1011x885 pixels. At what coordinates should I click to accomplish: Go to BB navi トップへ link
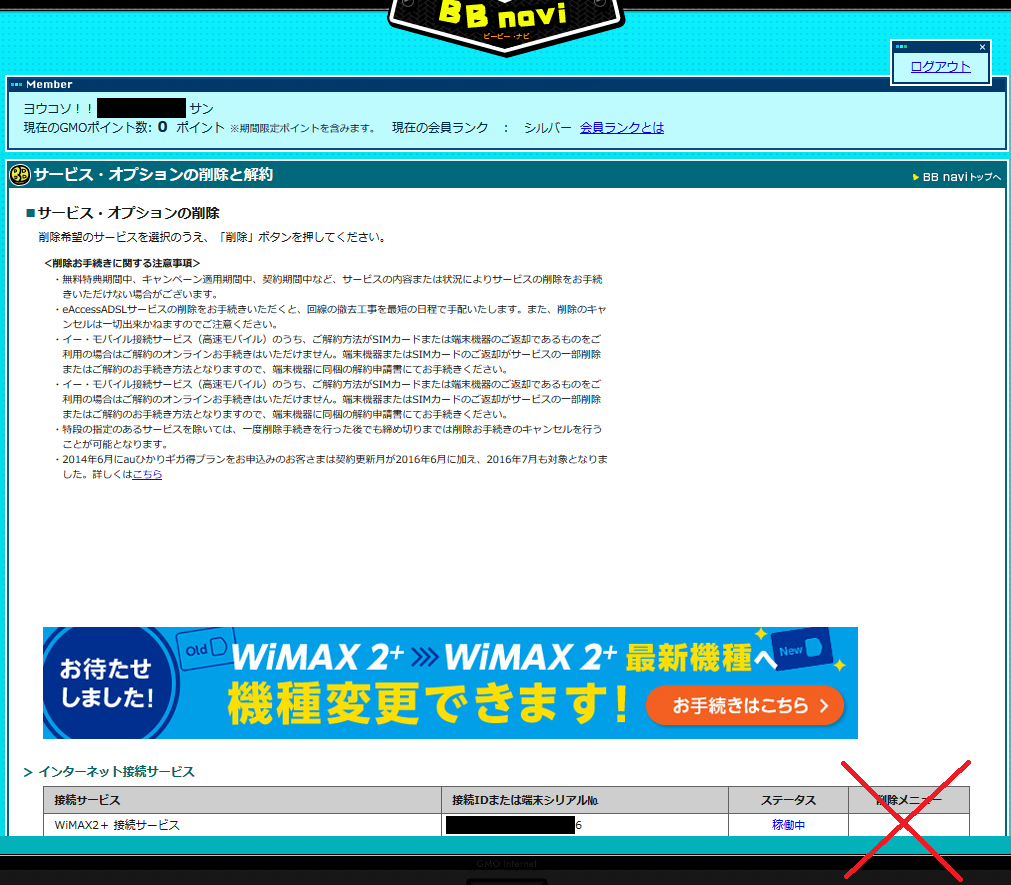(957, 177)
